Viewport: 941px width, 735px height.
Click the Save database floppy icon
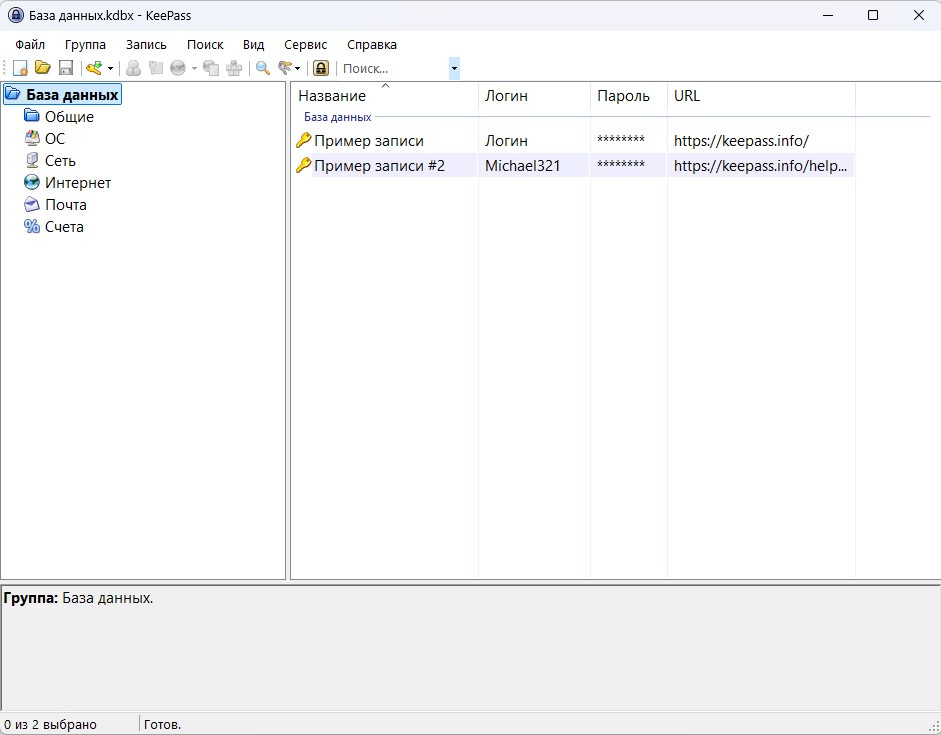coord(65,68)
